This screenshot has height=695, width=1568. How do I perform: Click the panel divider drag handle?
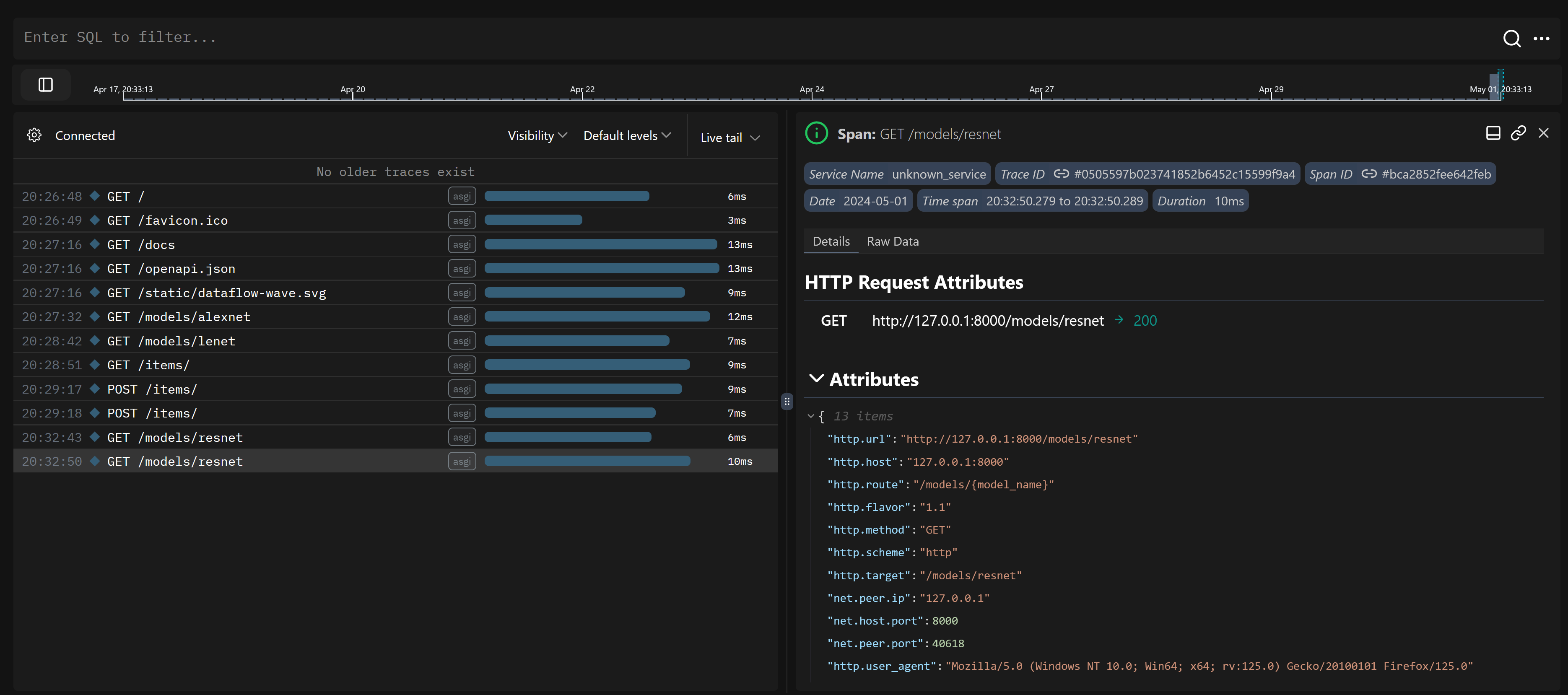[x=787, y=401]
